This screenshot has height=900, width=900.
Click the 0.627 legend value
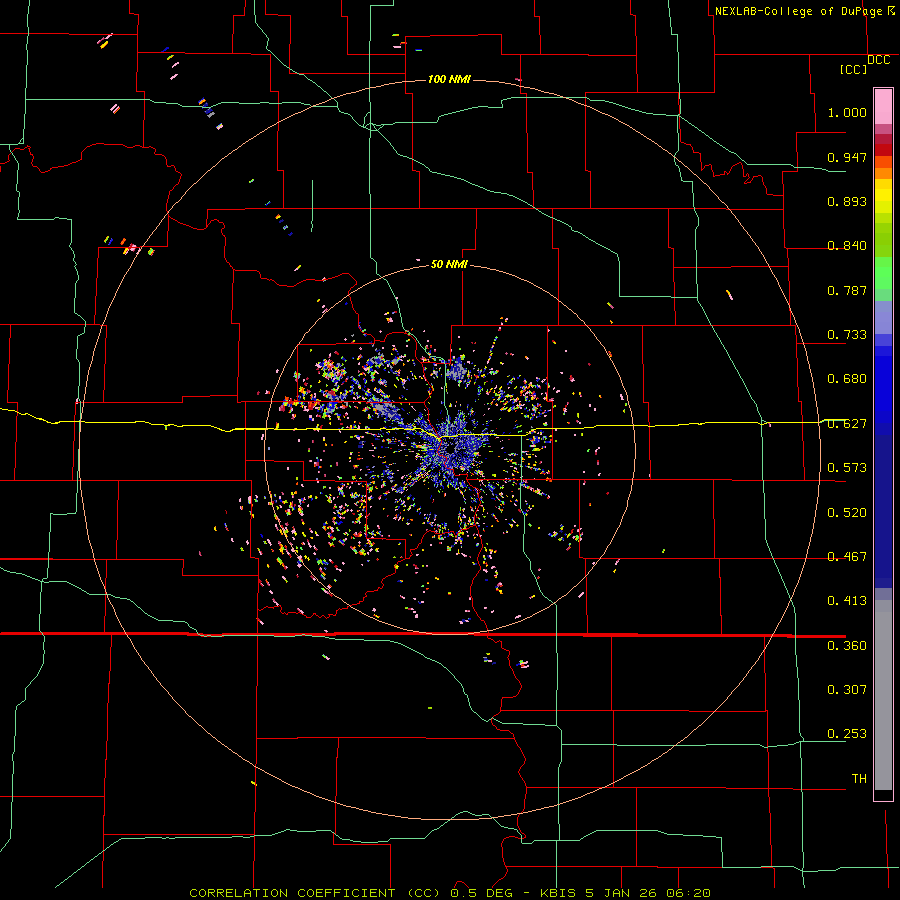click(x=847, y=424)
